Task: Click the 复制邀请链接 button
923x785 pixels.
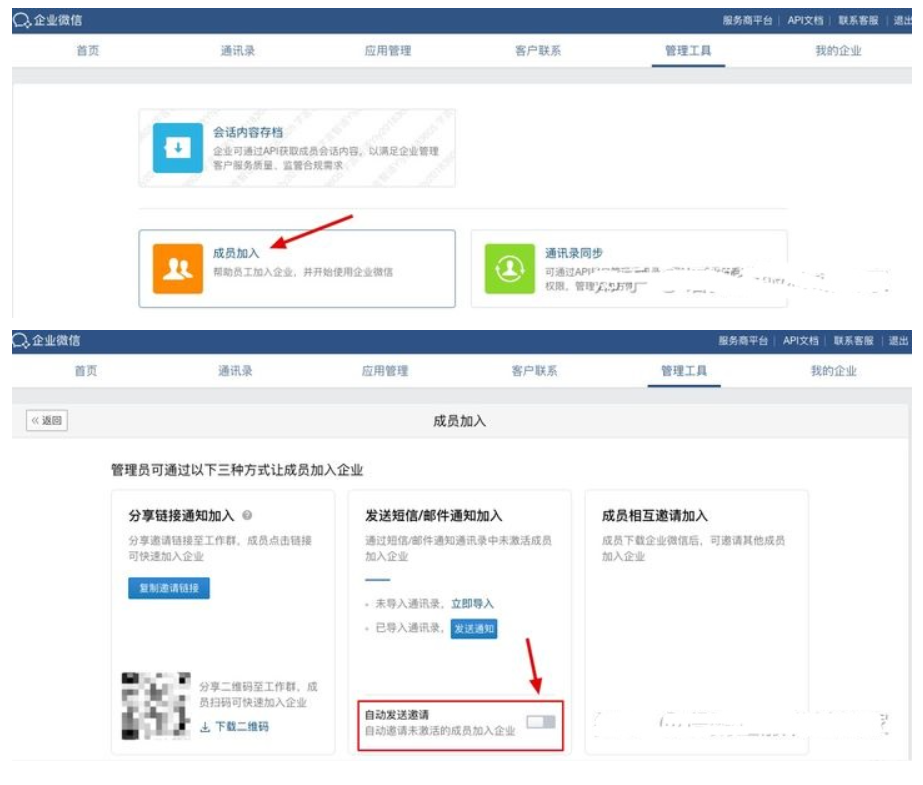Action: [169, 588]
